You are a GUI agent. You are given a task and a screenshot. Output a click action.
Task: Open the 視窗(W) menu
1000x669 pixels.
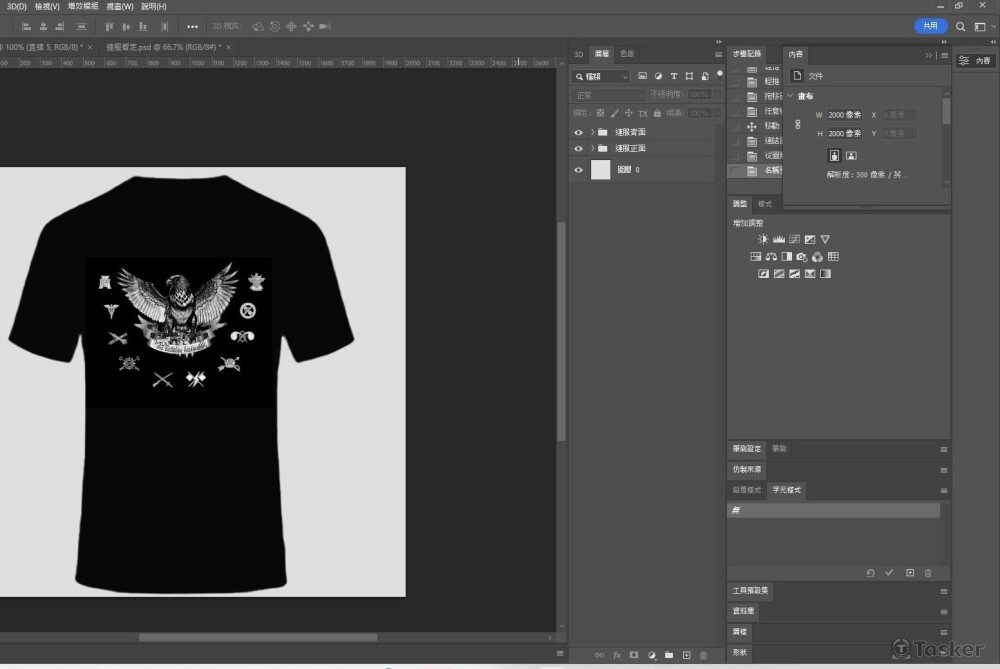121,6
